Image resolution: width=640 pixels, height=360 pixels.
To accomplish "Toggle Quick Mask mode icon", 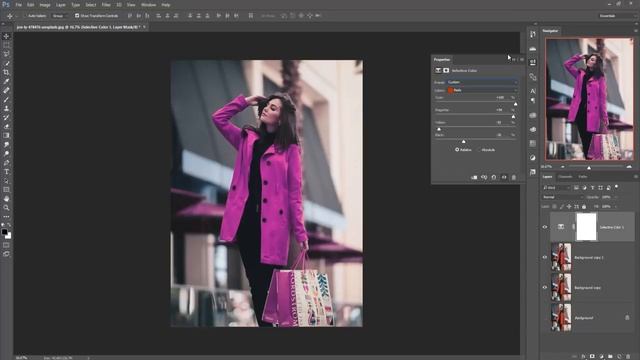I will (x=6, y=245).
